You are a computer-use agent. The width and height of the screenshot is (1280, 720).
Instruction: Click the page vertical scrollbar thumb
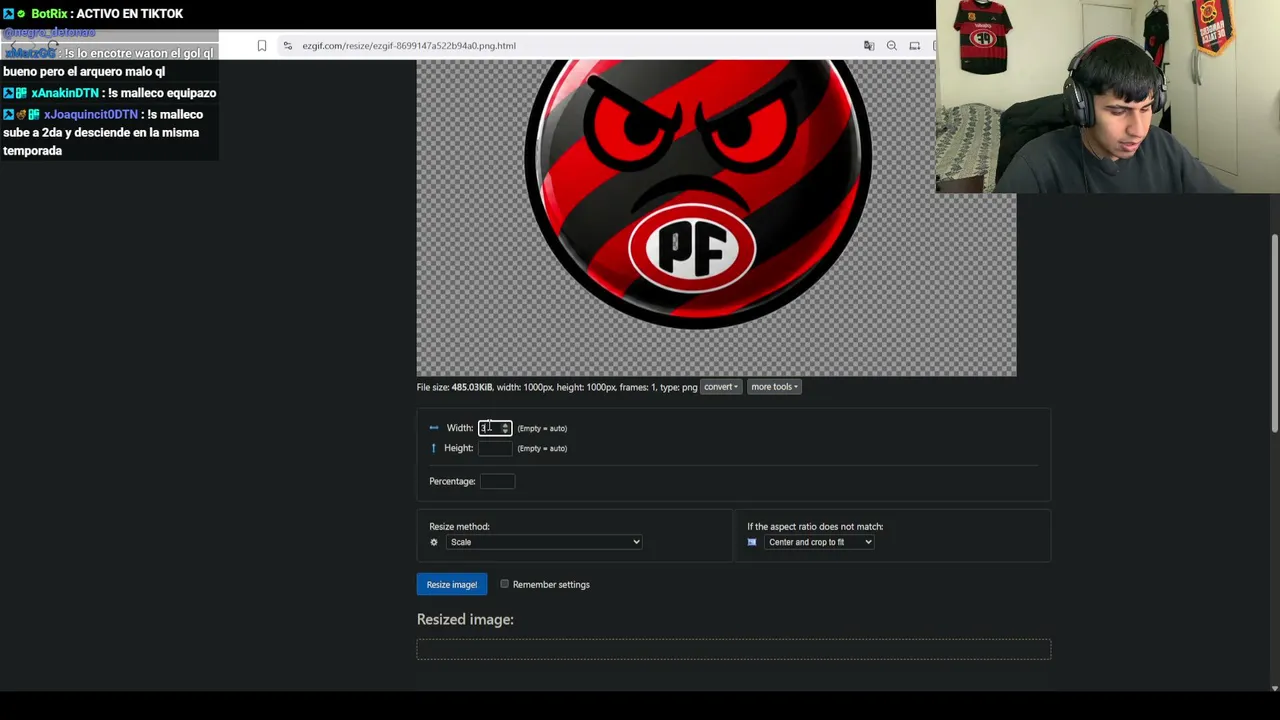tap(1274, 335)
